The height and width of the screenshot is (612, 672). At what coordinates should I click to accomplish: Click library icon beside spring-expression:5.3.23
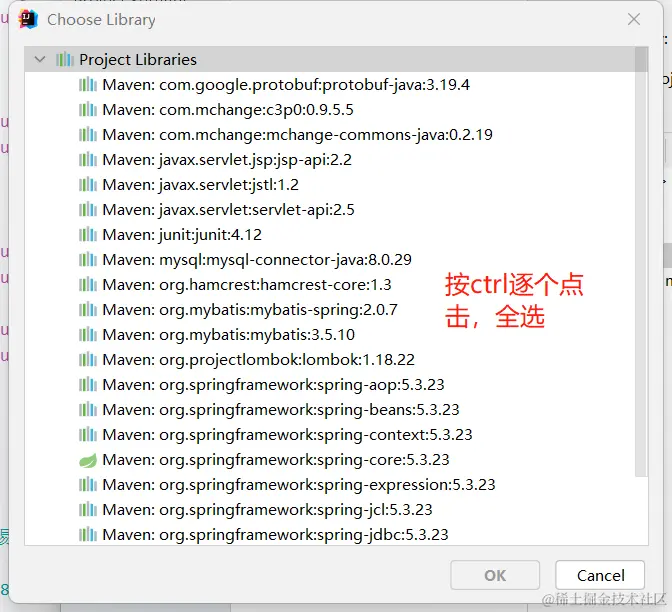88,485
